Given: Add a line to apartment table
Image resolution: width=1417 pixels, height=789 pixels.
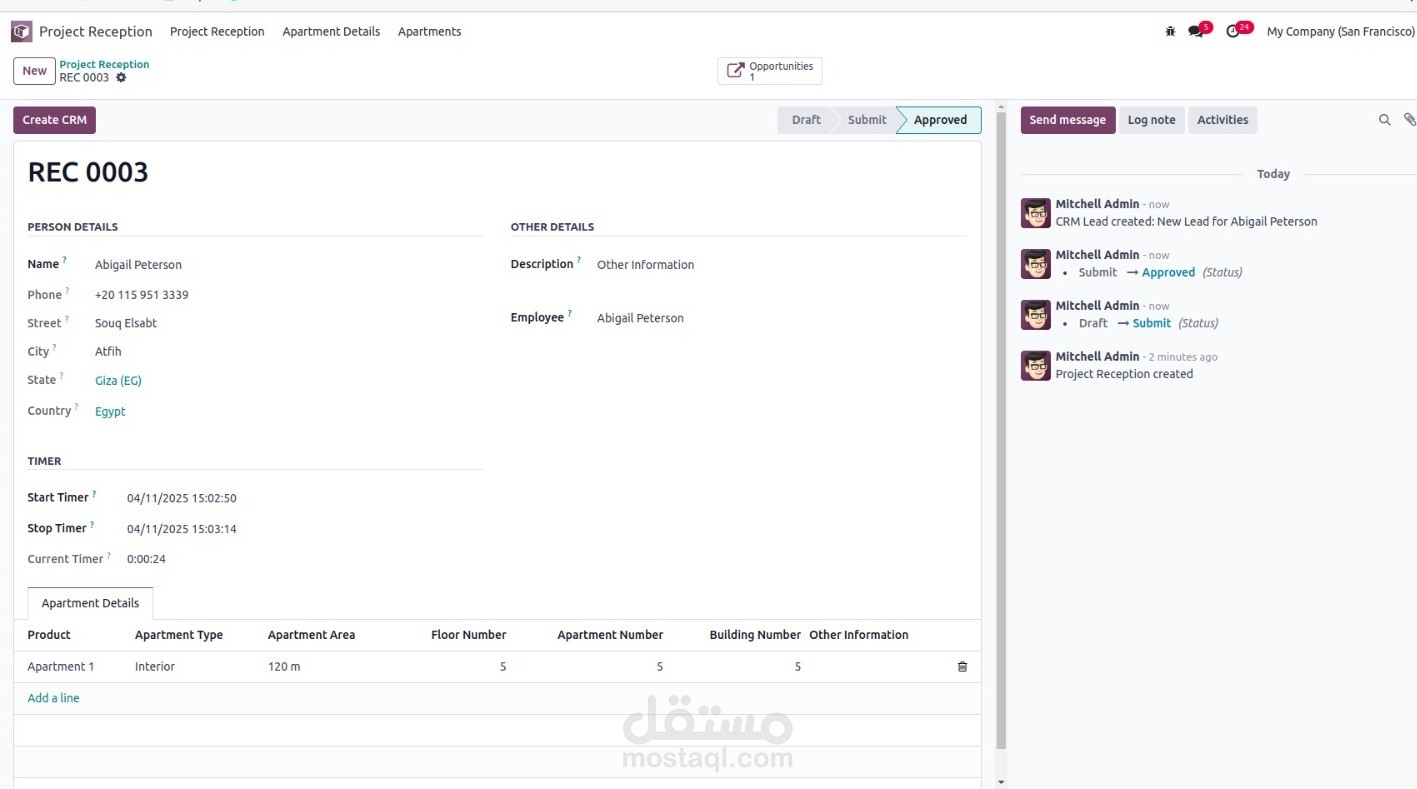Looking at the screenshot, I should tap(53, 698).
